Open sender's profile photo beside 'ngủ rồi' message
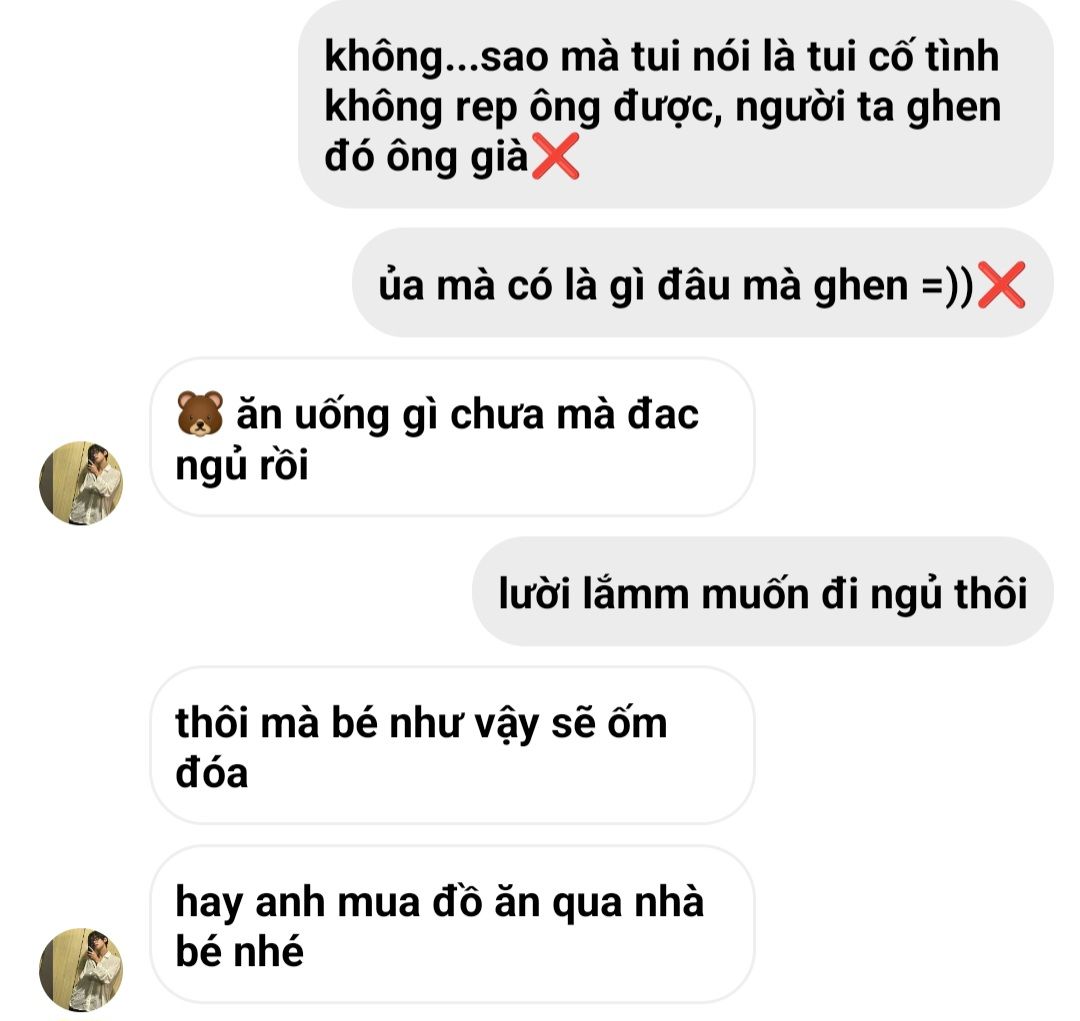Viewport: 1080px width, 1021px height. coord(81,483)
